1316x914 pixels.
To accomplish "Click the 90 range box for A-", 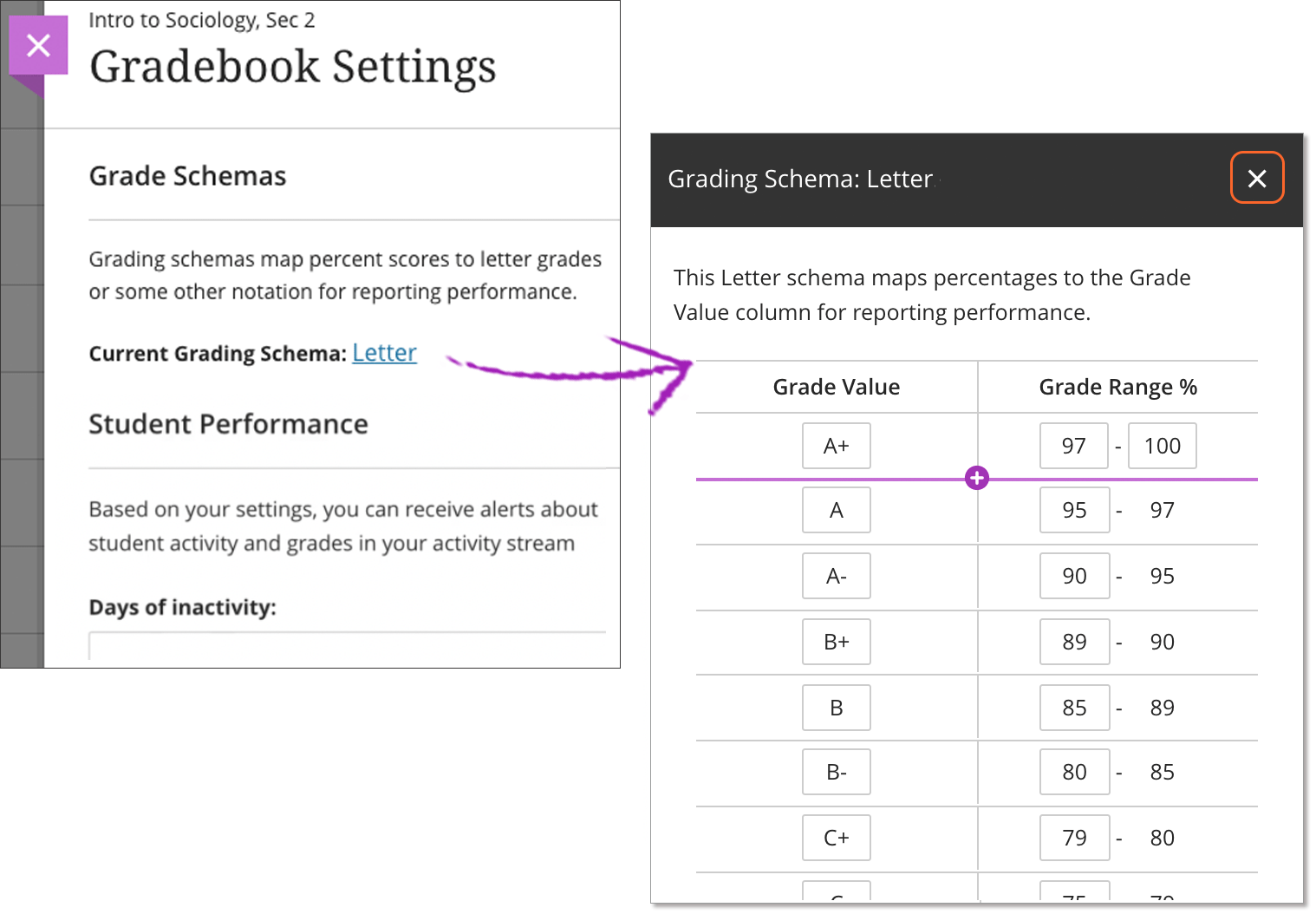I will (x=1074, y=576).
